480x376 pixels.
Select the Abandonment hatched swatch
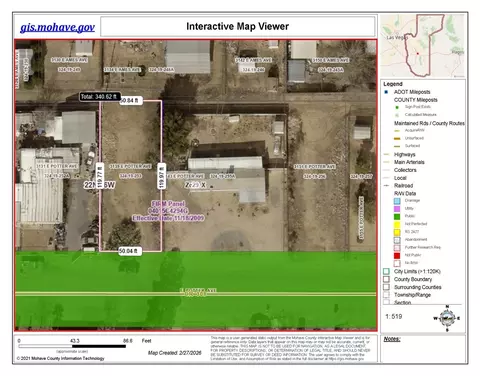[397, 240]
